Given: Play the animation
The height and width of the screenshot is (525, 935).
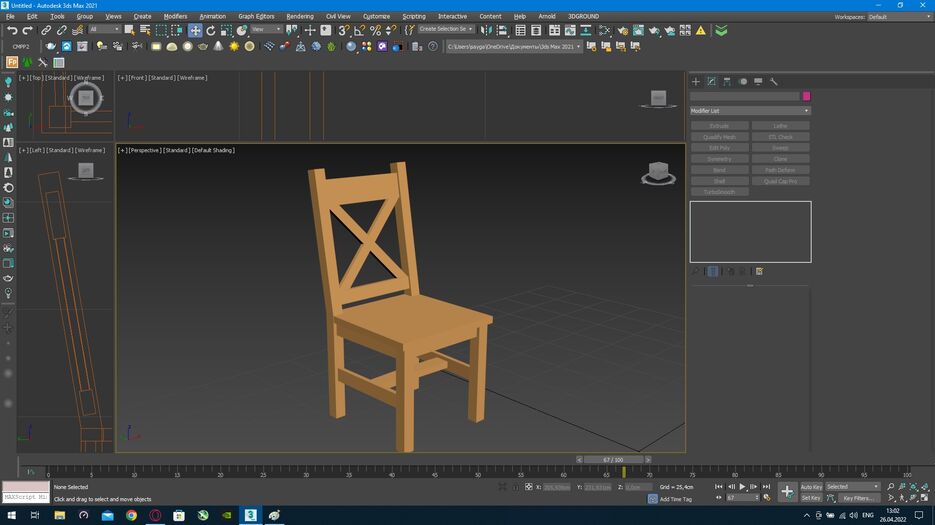Looking at the screenshot, I should click(742, 487).
